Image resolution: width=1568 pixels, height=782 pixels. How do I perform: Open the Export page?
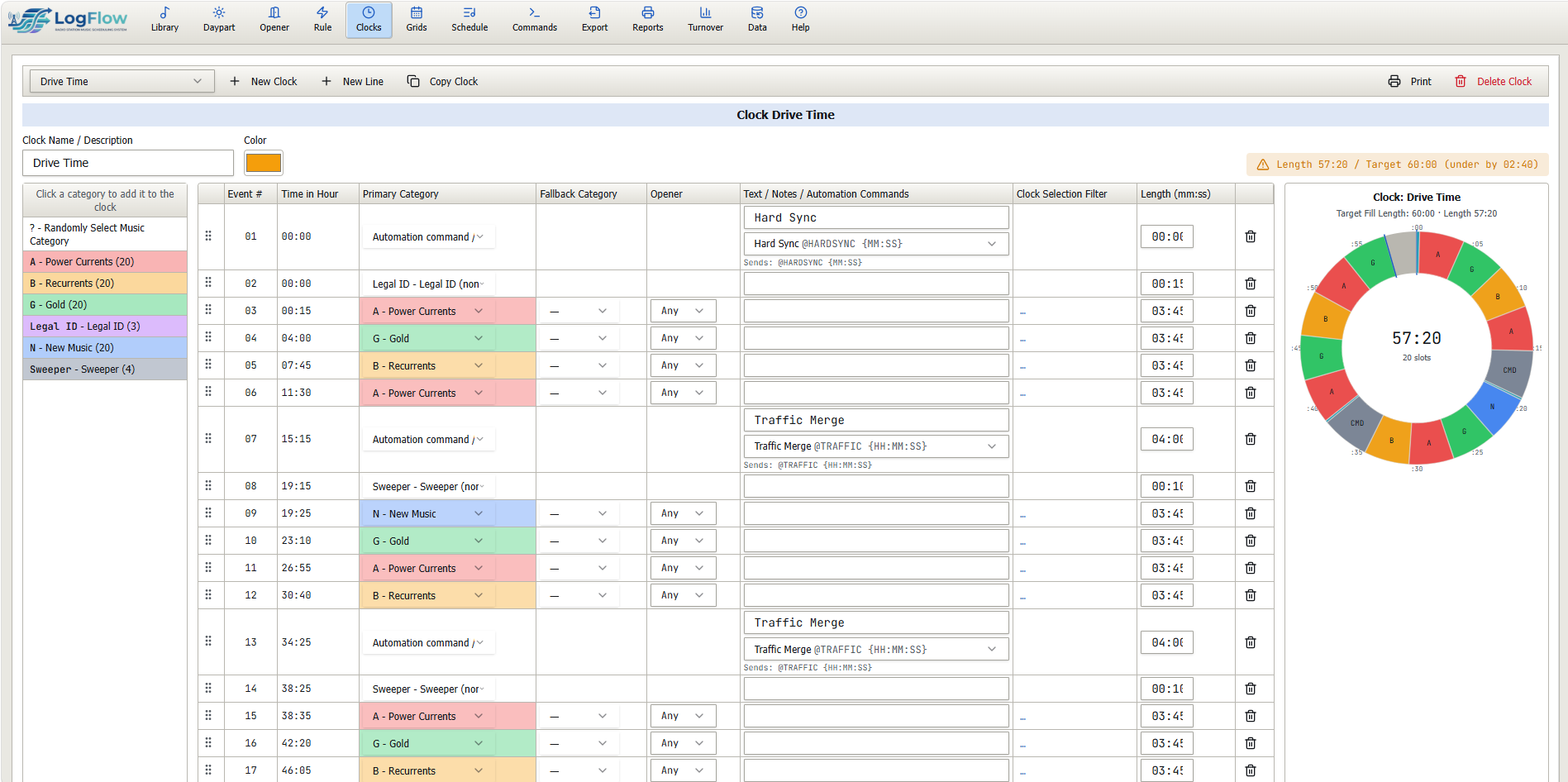[594, 20]
